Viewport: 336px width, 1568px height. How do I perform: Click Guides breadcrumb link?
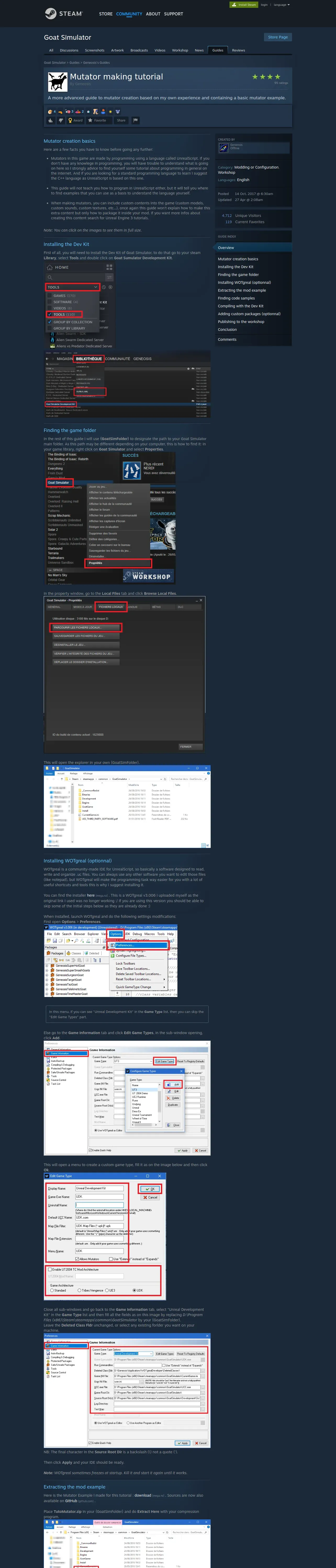click(74, 63)
